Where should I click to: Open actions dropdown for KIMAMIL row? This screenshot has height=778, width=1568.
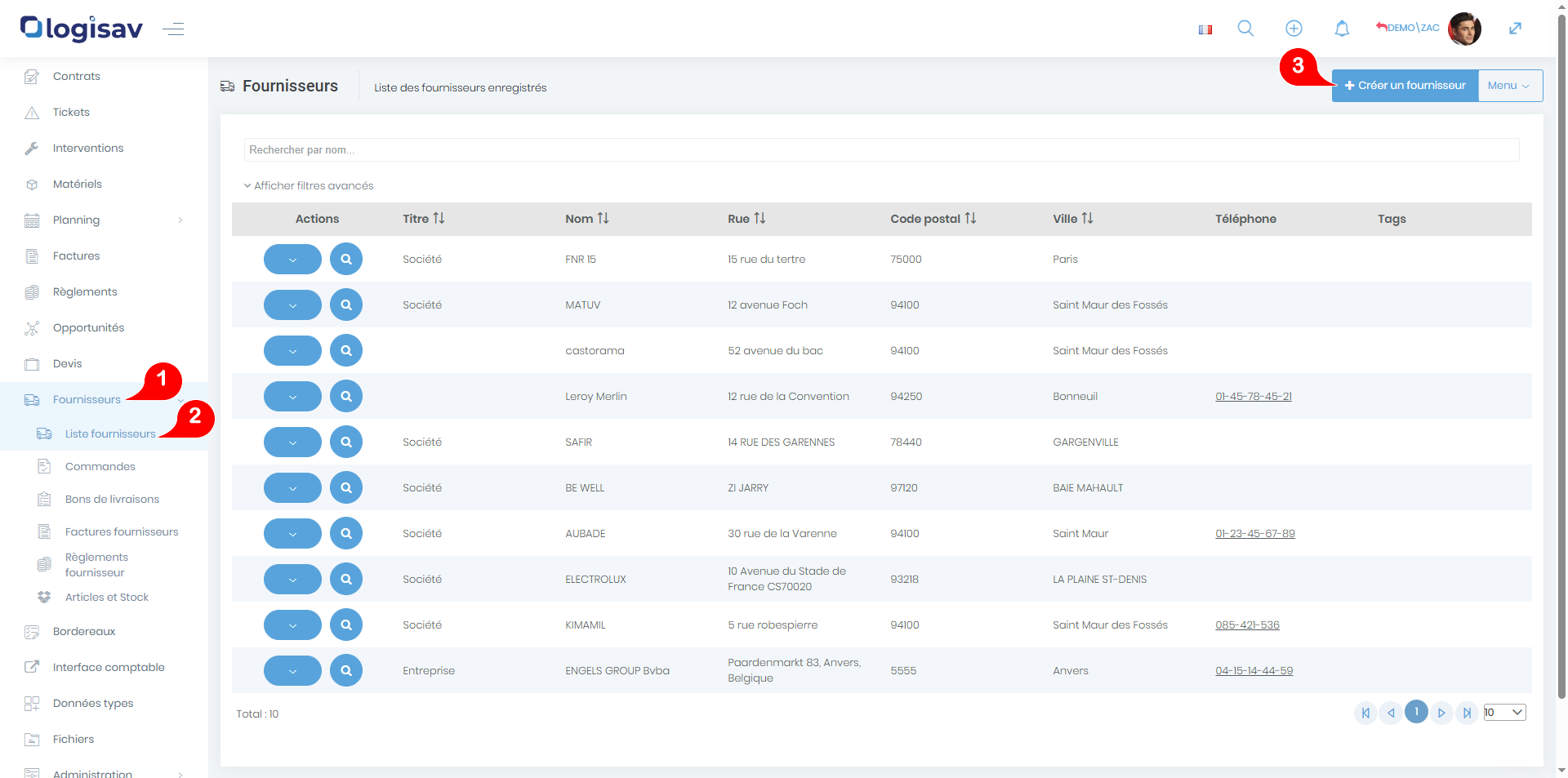tap(292, 625)
